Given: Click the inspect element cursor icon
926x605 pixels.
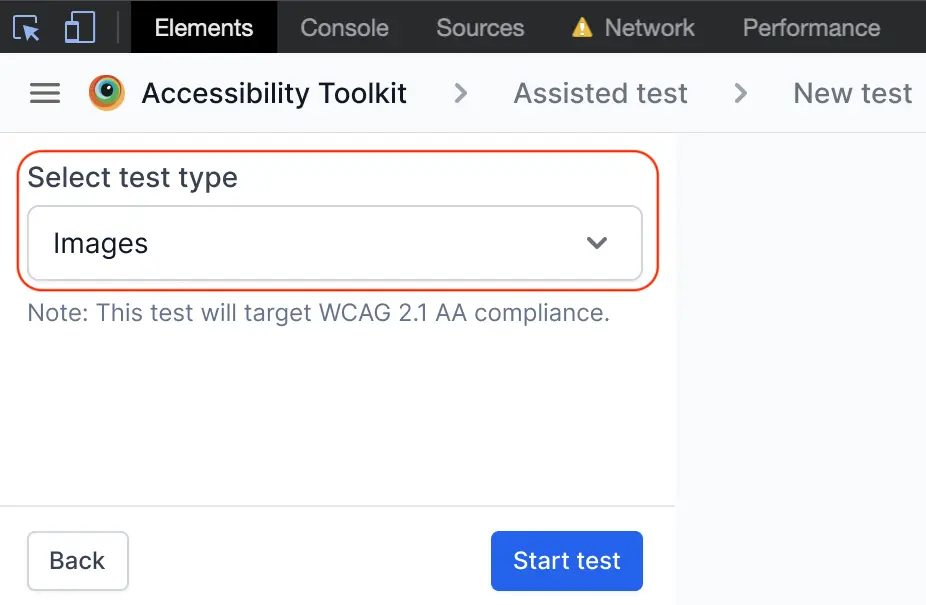Looking at the screenshot, I should 27,27.
